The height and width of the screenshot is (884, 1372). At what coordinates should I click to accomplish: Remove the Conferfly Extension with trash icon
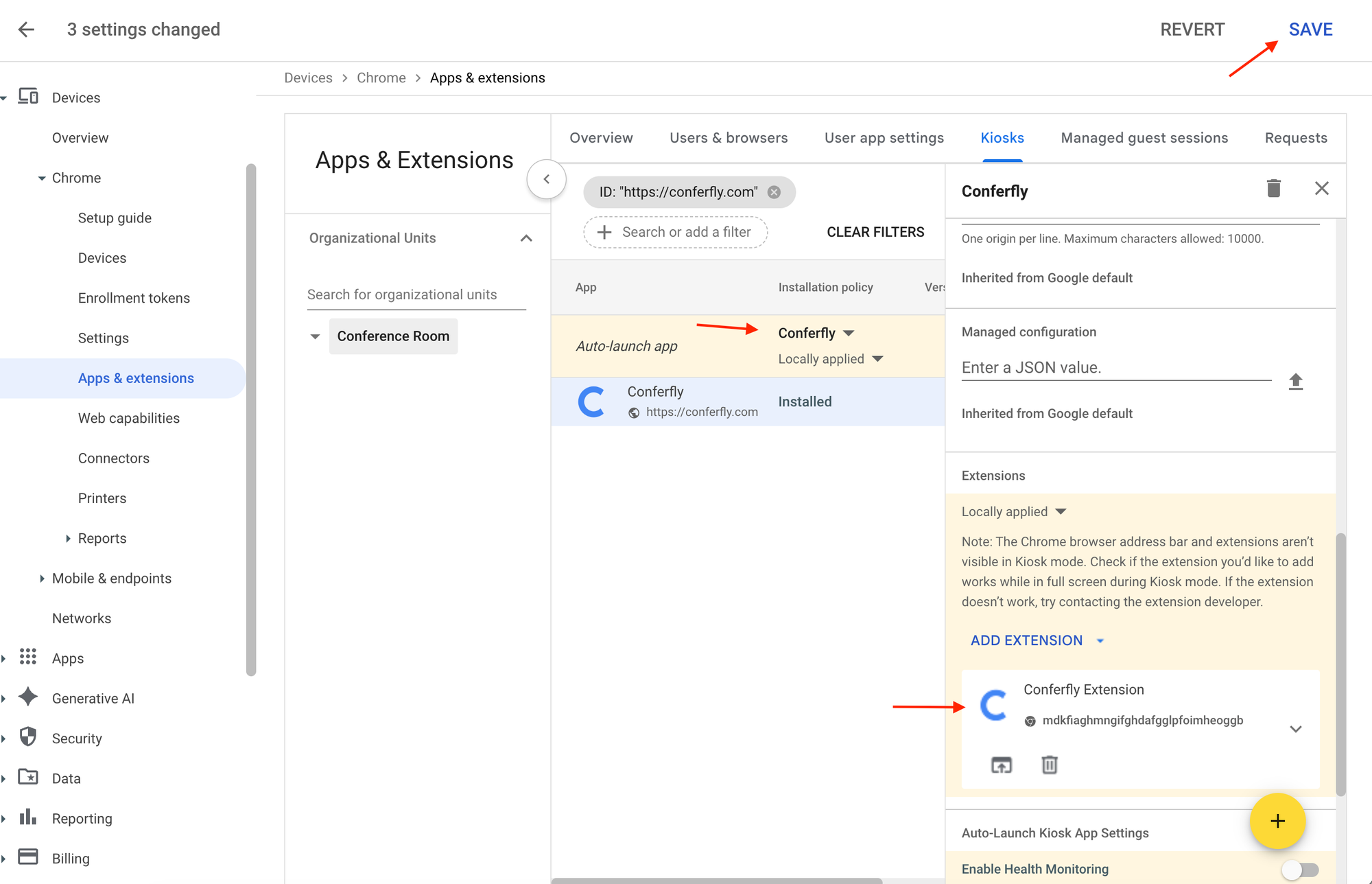click(1049, 765)
